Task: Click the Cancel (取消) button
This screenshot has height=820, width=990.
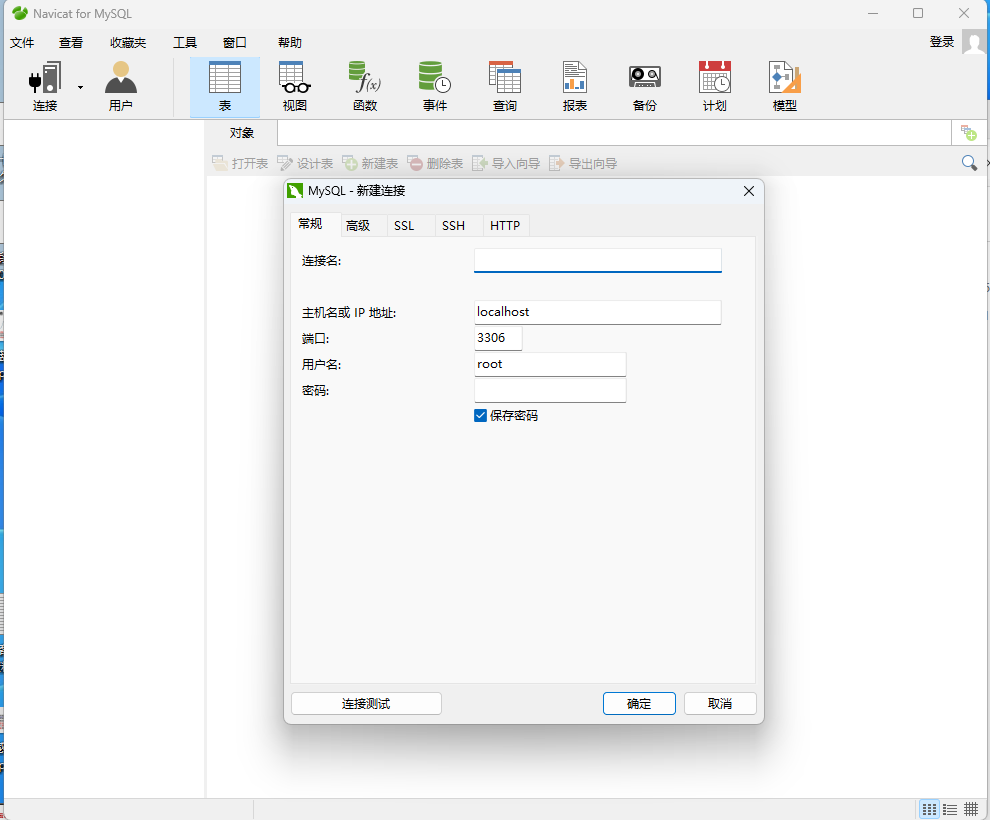Action: (720, 703)
